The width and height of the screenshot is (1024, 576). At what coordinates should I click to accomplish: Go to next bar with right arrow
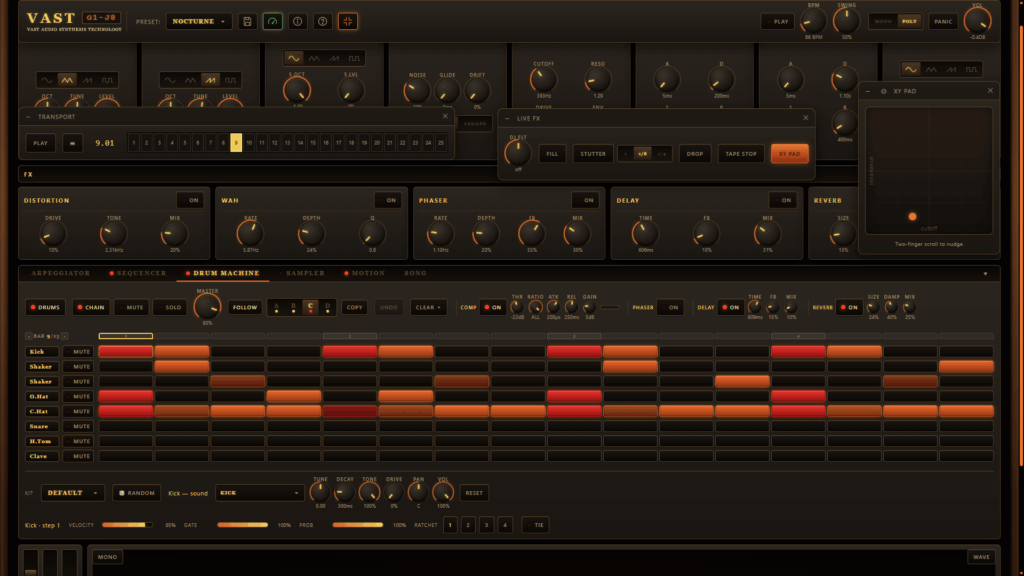tap(64, 336)
